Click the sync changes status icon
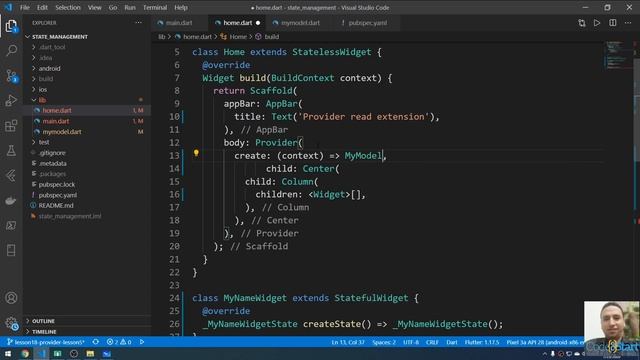The image size is (640, 360). [x=96, y=342]
